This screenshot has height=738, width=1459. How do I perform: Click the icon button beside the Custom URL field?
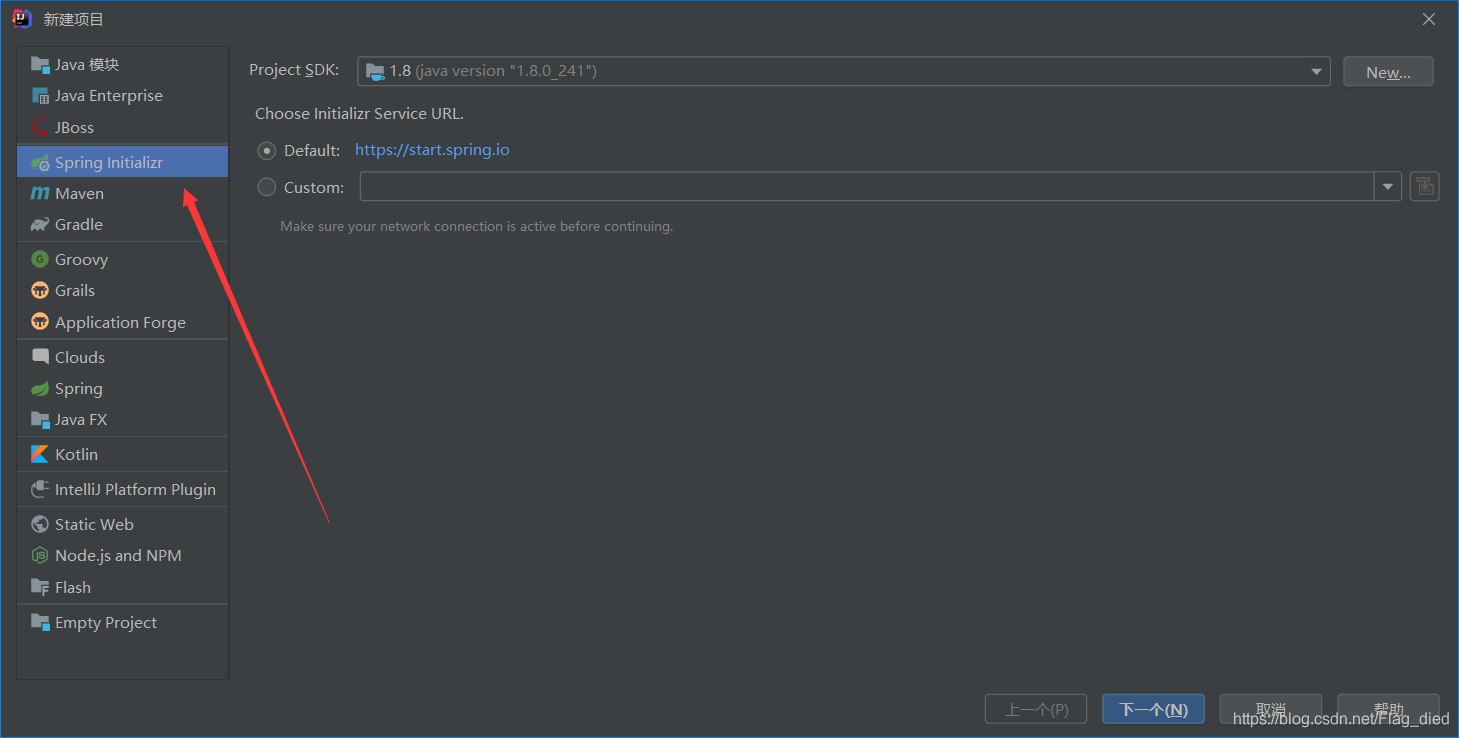coord(1425,186)
